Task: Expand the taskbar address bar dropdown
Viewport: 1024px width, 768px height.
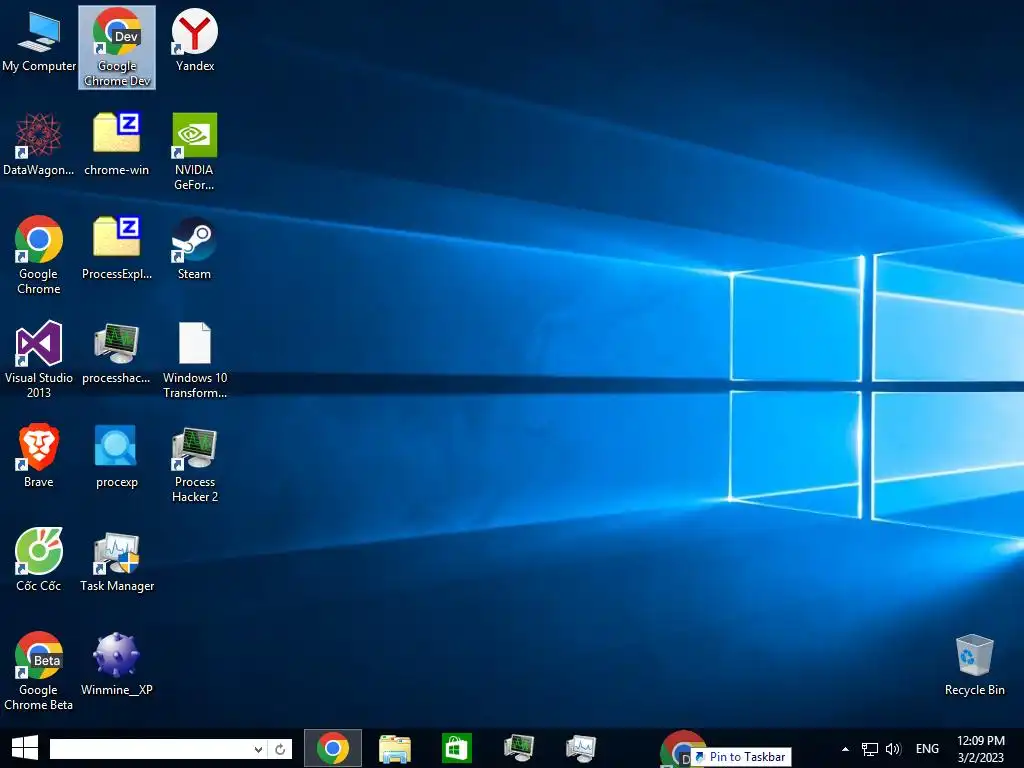Action: coord(259,749)
